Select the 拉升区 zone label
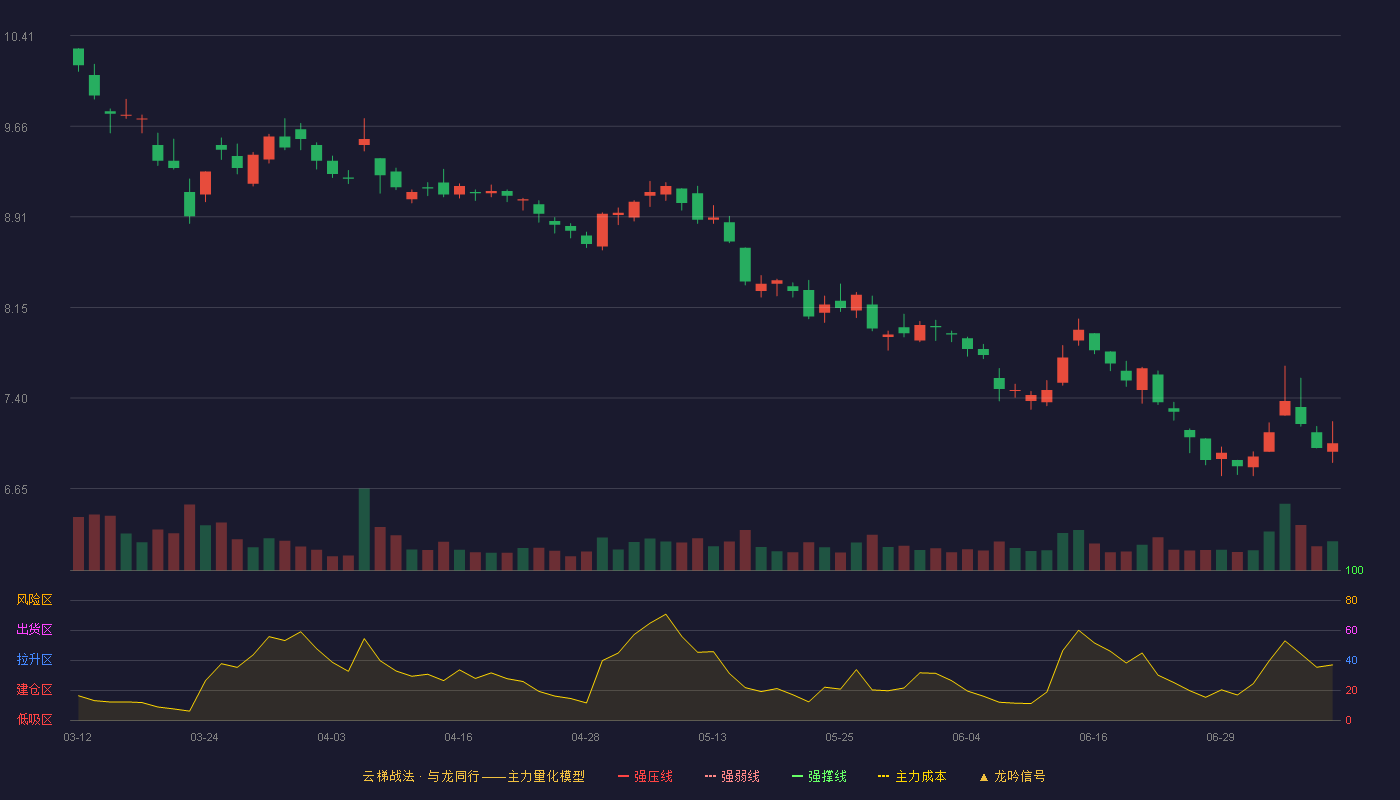The width and height of the screenshot is (1400, 800). pyautogui.click(x=34, y=660)
